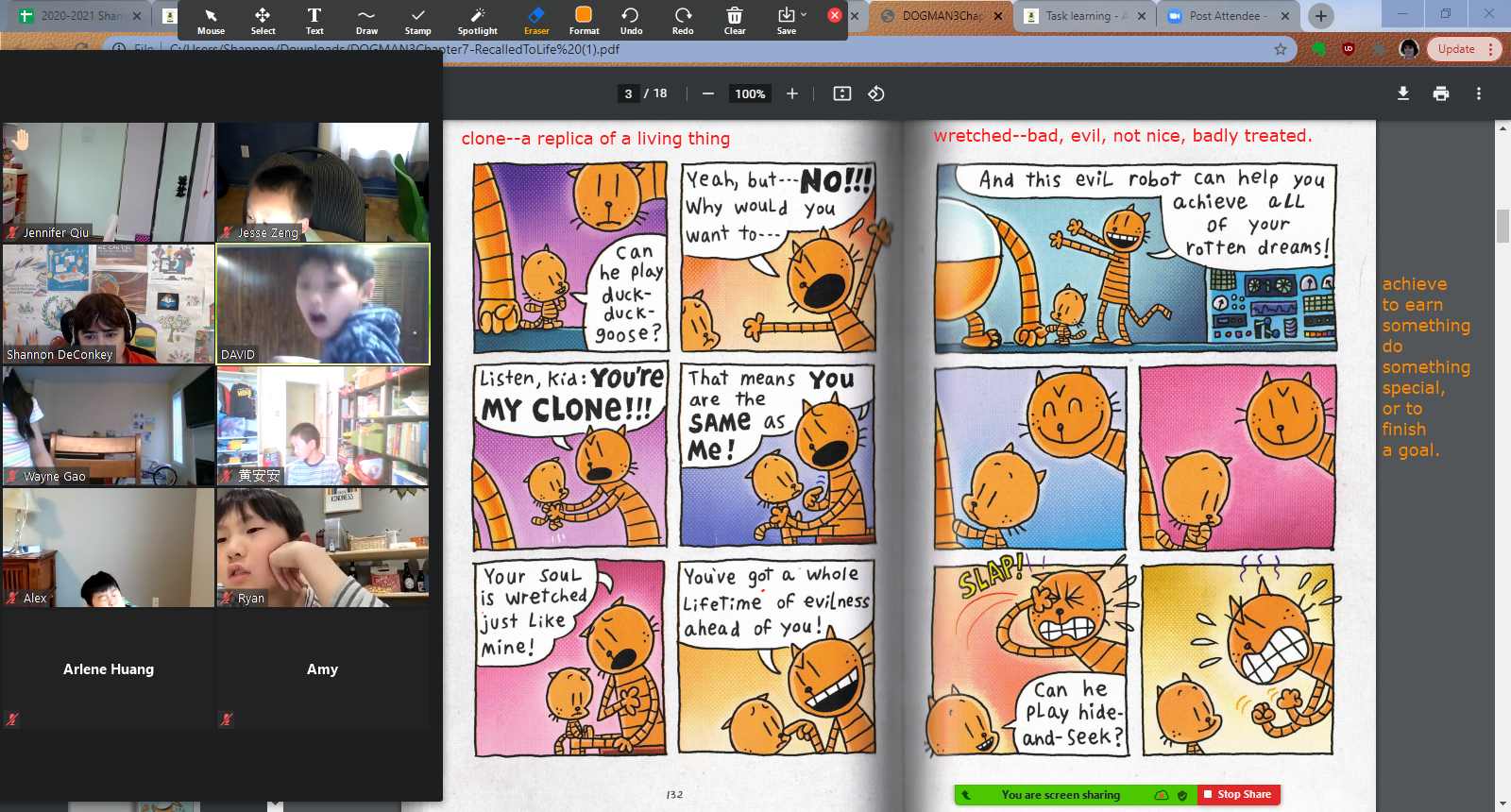Rotate the PDF counterclockwise
Viewport: 1511px width, 812px height.
(876, 93)
